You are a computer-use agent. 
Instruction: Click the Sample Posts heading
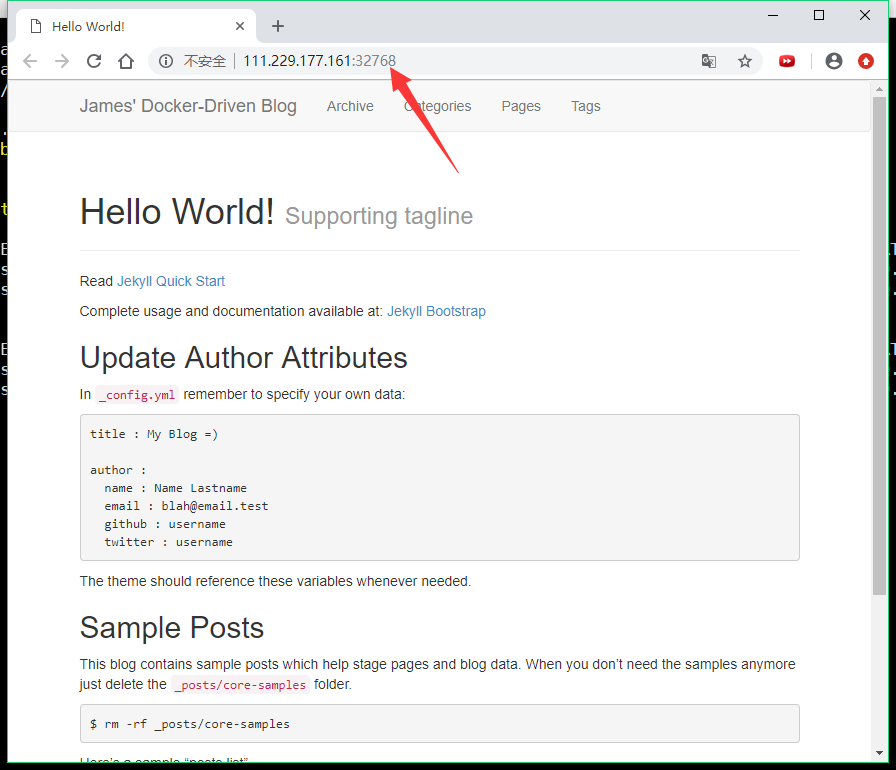point(172,628)
